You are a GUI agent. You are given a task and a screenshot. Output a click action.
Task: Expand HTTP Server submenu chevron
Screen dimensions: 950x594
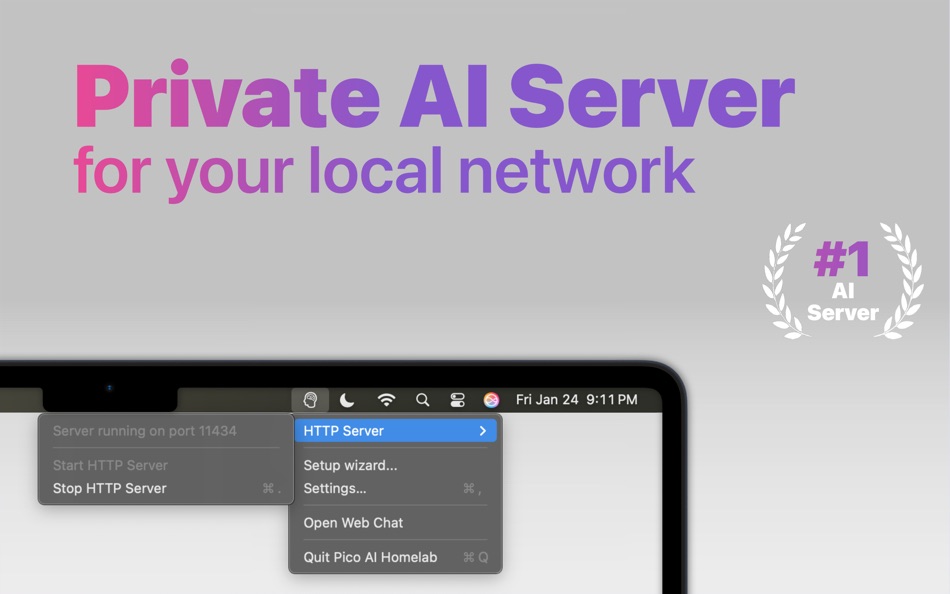(x=483, y=431)
